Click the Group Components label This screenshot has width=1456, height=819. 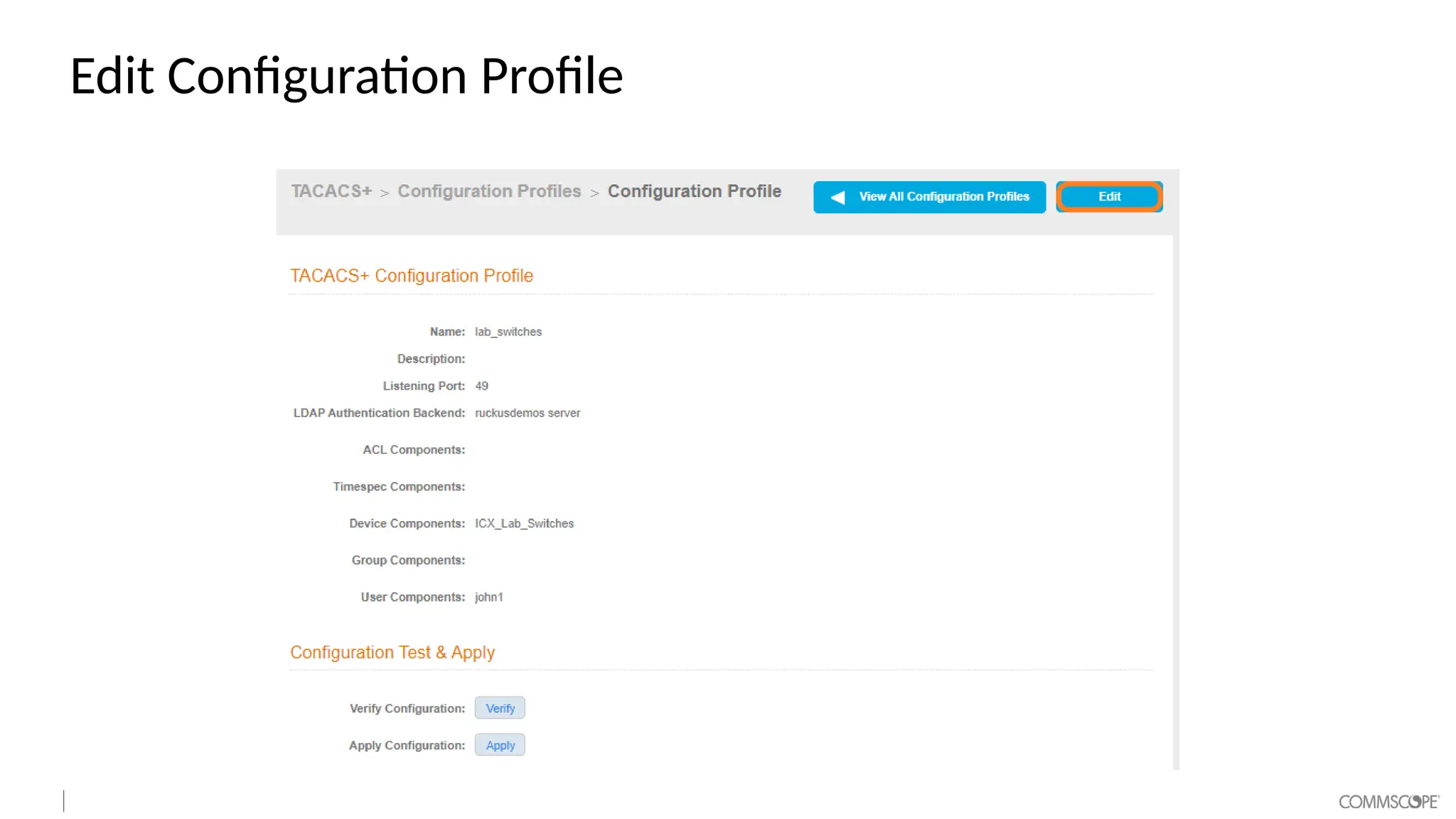pos(408,560)
